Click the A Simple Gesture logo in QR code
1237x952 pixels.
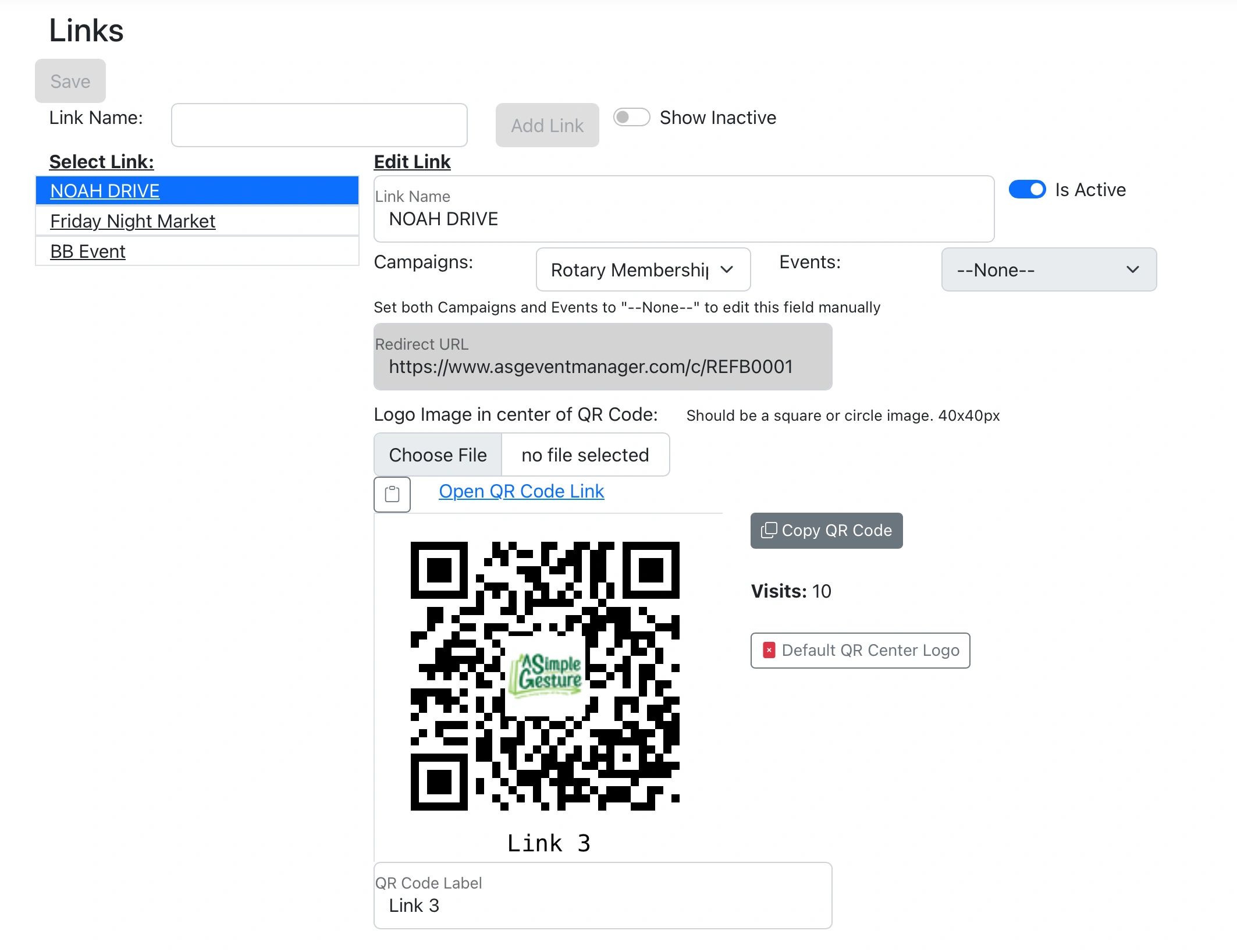pyautogui.click(x=546, y=674)
